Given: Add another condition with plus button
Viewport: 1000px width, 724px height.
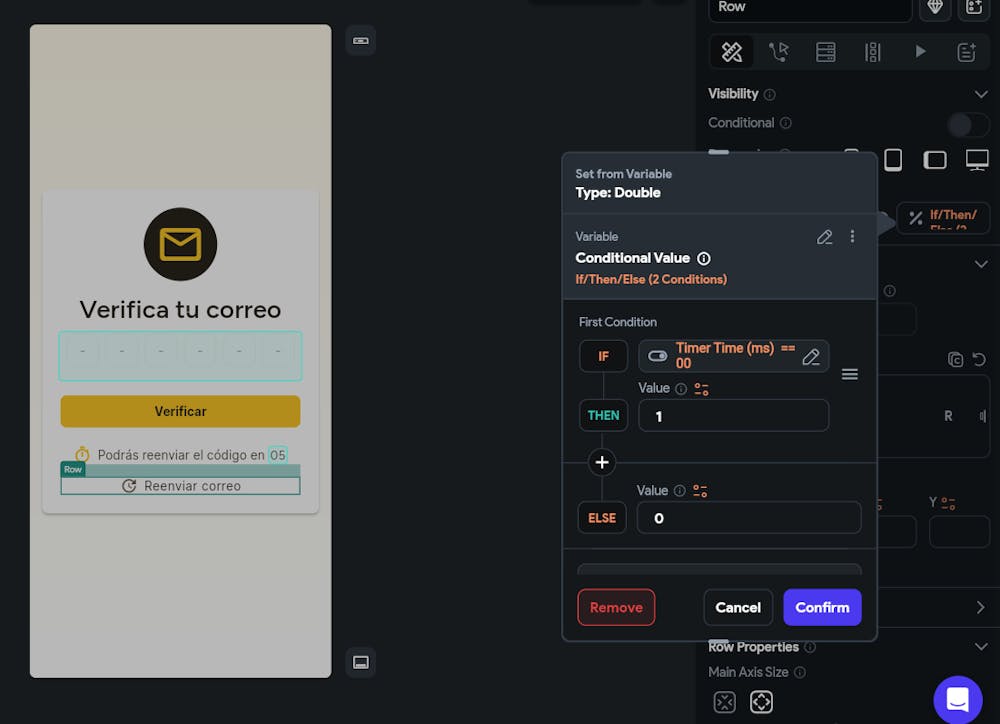Looking at the screenshot, I should (601, 462).
